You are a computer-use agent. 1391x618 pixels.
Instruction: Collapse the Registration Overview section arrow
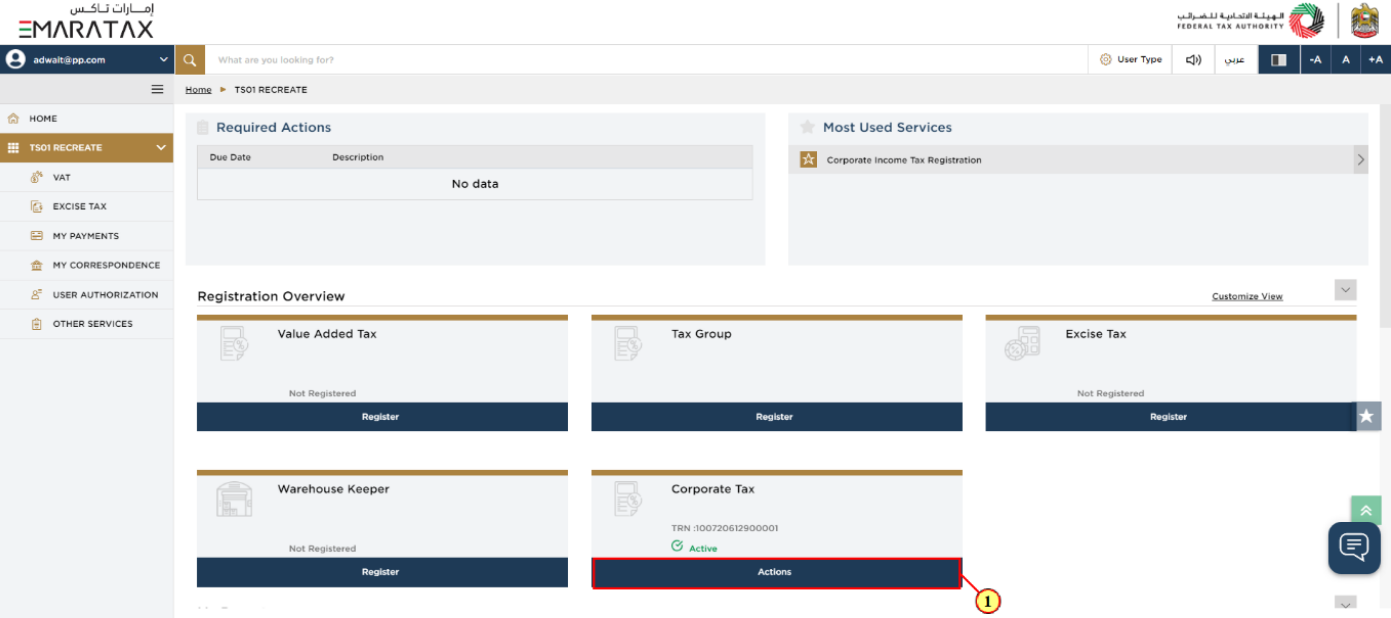[1346, 290]
